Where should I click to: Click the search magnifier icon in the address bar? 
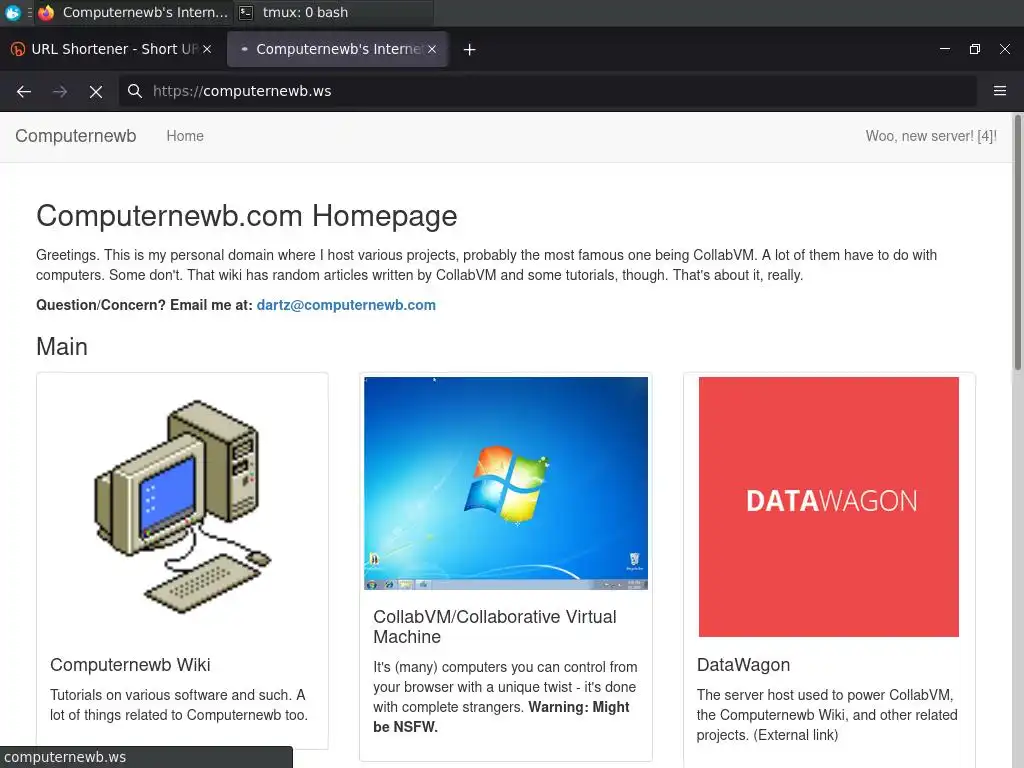click(x=135, y=91)
